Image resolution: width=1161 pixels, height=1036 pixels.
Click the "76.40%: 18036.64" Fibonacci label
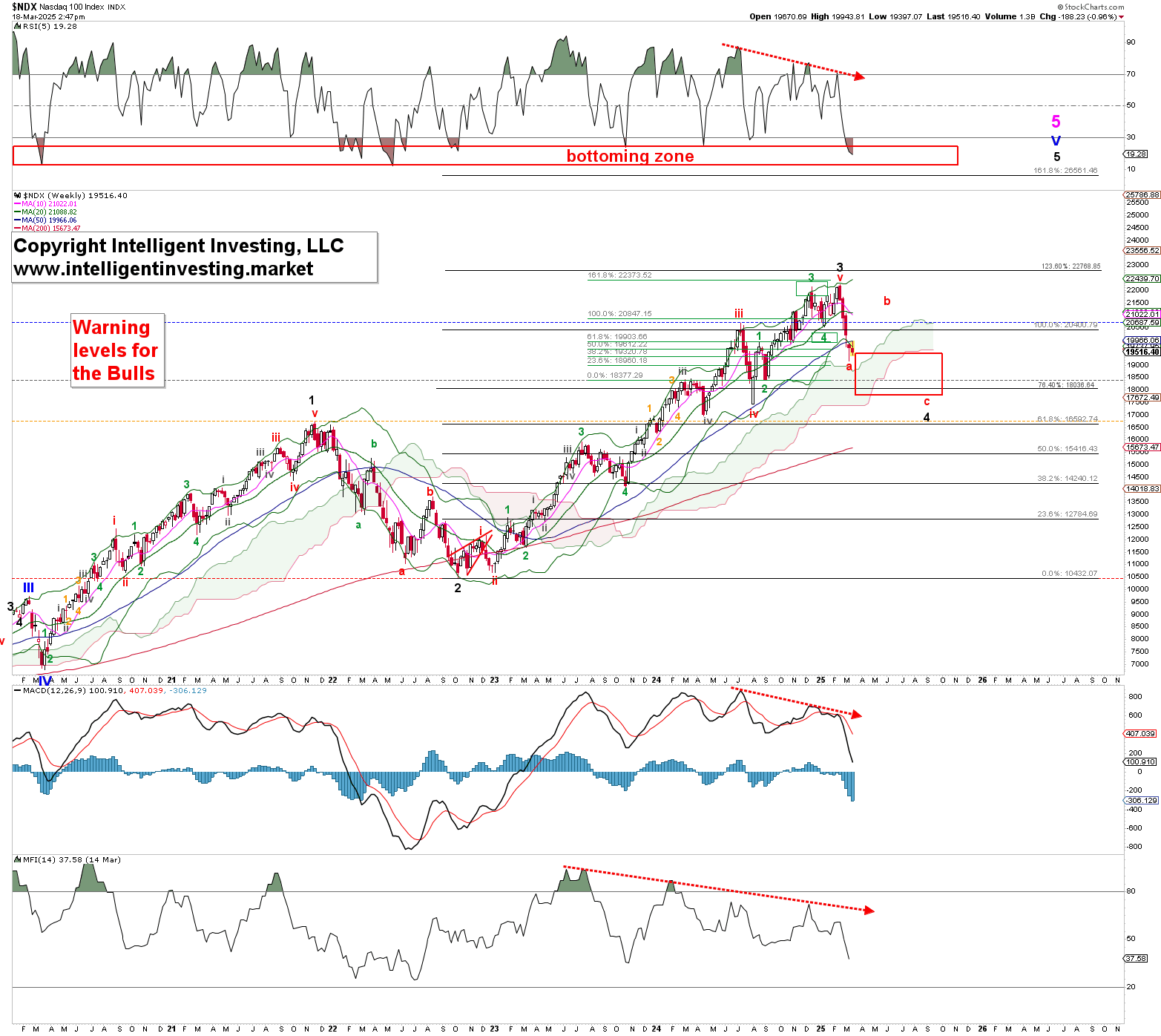pyautogui.click(x=1066, y=385)
